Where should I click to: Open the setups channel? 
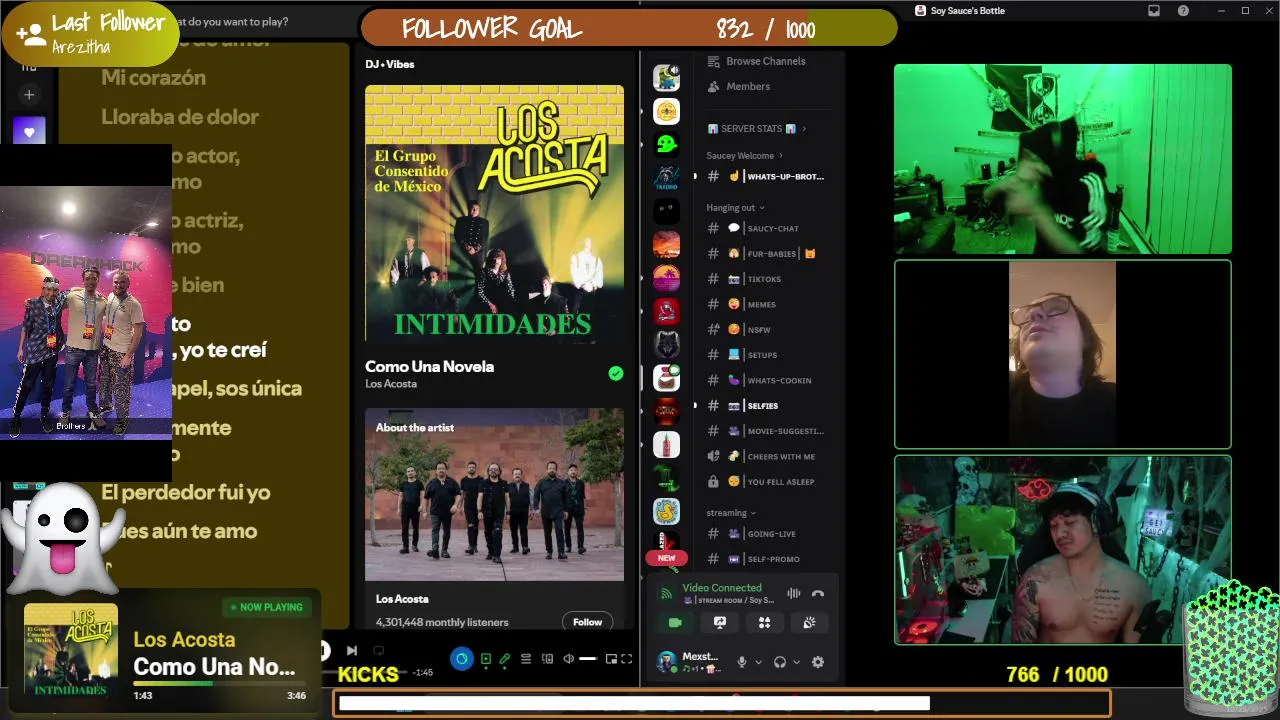click(x=767, y=355)
